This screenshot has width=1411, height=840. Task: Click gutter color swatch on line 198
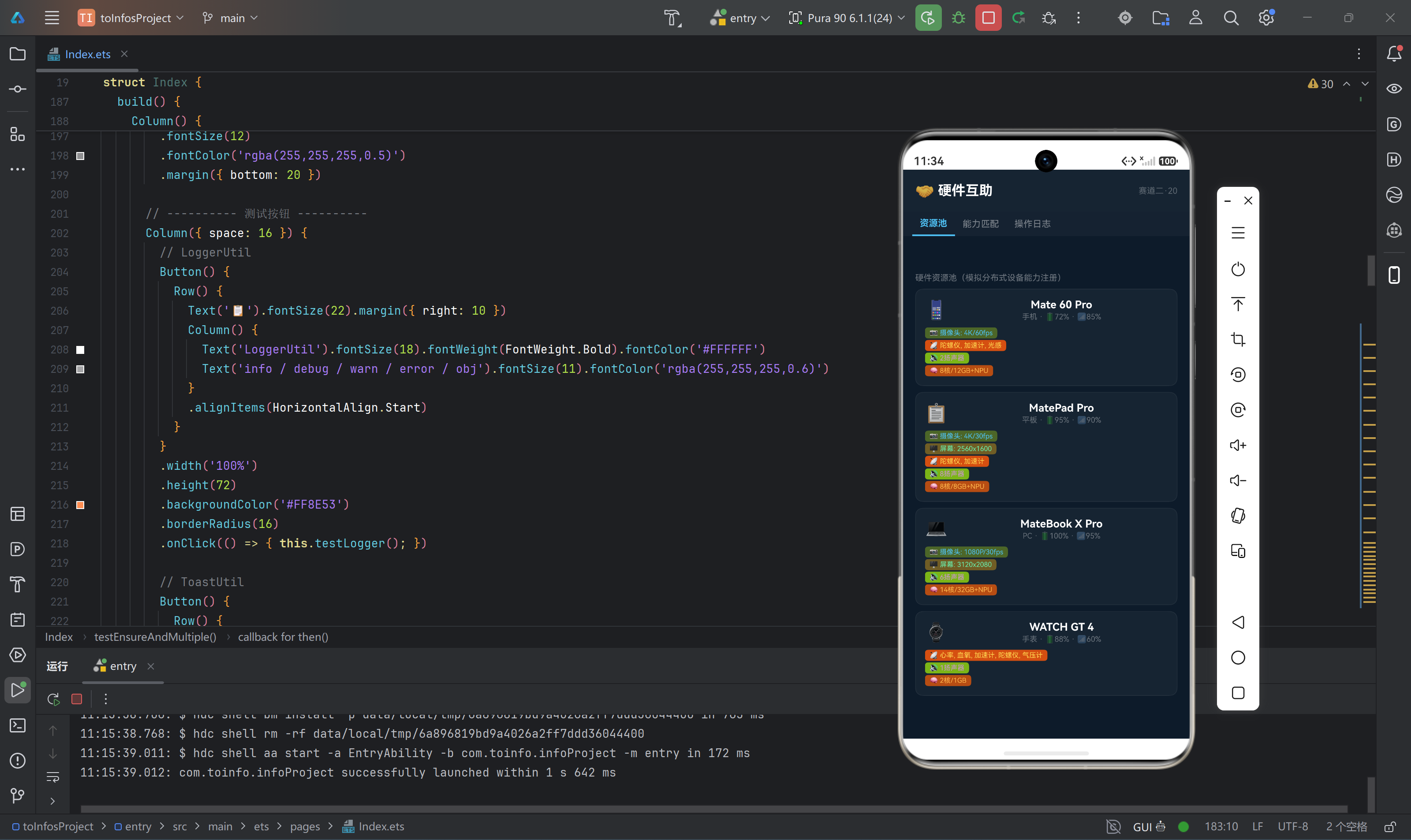pos(80,156)
